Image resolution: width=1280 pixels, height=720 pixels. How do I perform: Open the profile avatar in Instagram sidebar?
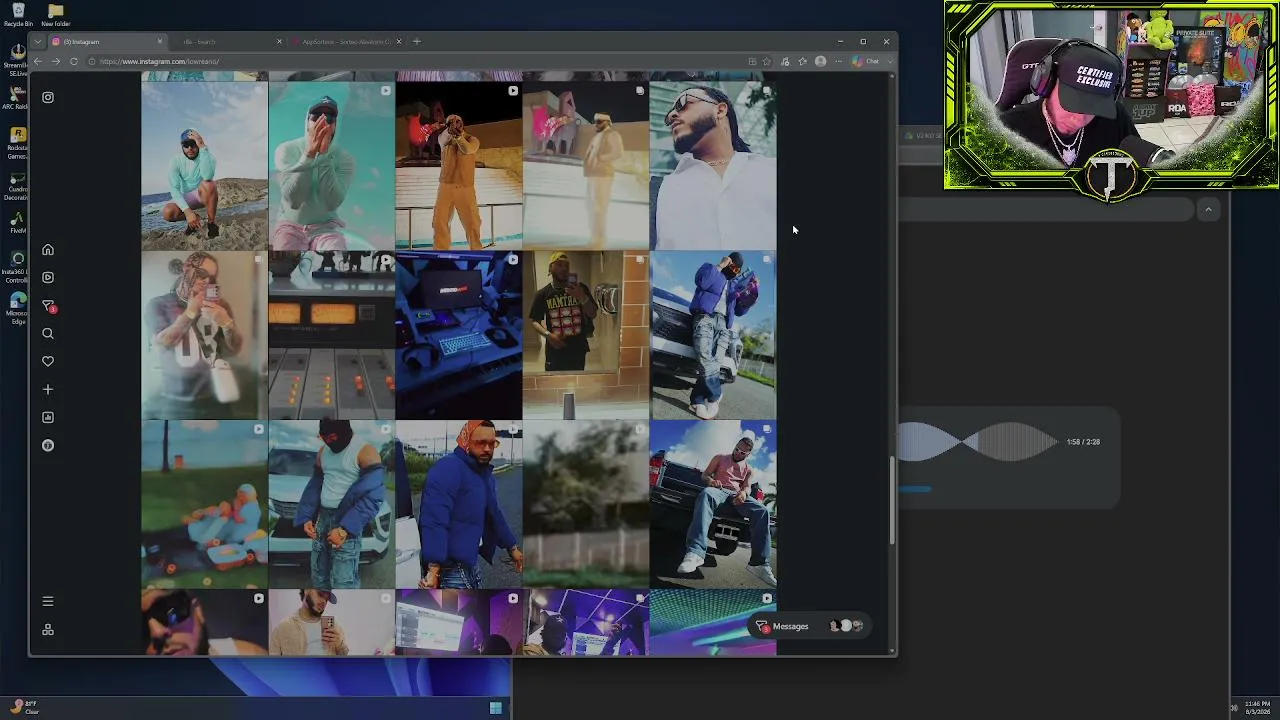pyautogui.click(x=48, y=446)
